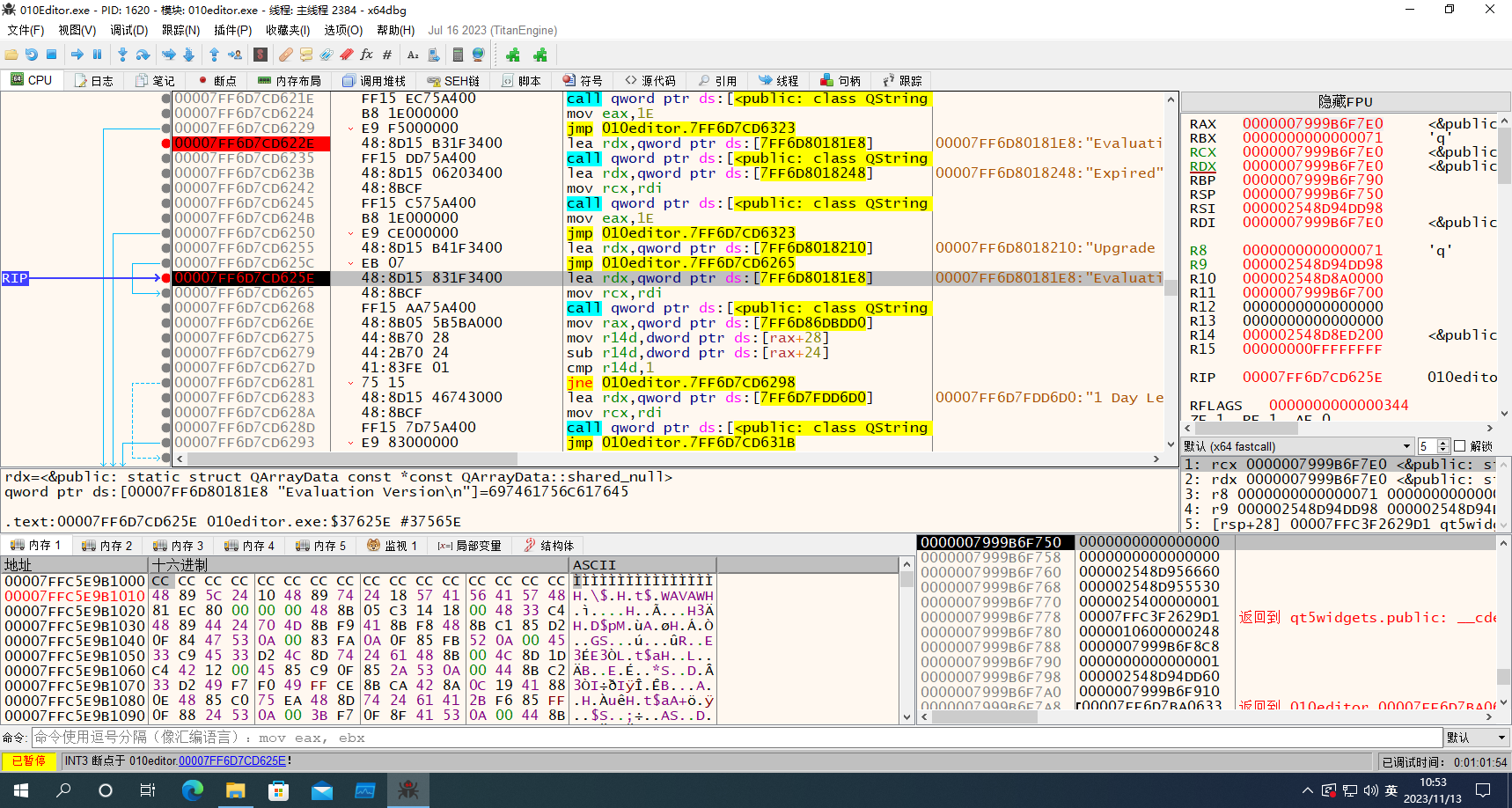
Task: Open the 默认 dropdown beside command bar
Action: coord(1476,738)
